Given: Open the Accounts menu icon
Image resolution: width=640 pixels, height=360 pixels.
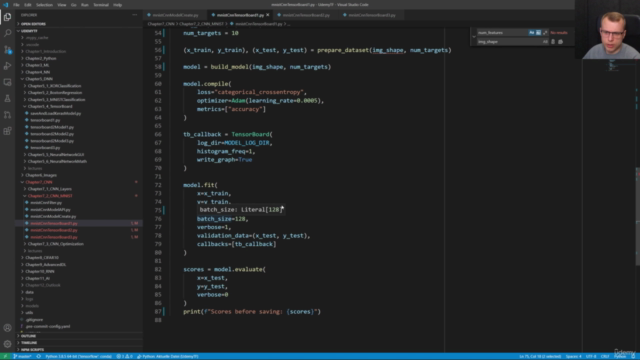Looking at the screenshot, I should pyautogui.click(x=7, y=328).
